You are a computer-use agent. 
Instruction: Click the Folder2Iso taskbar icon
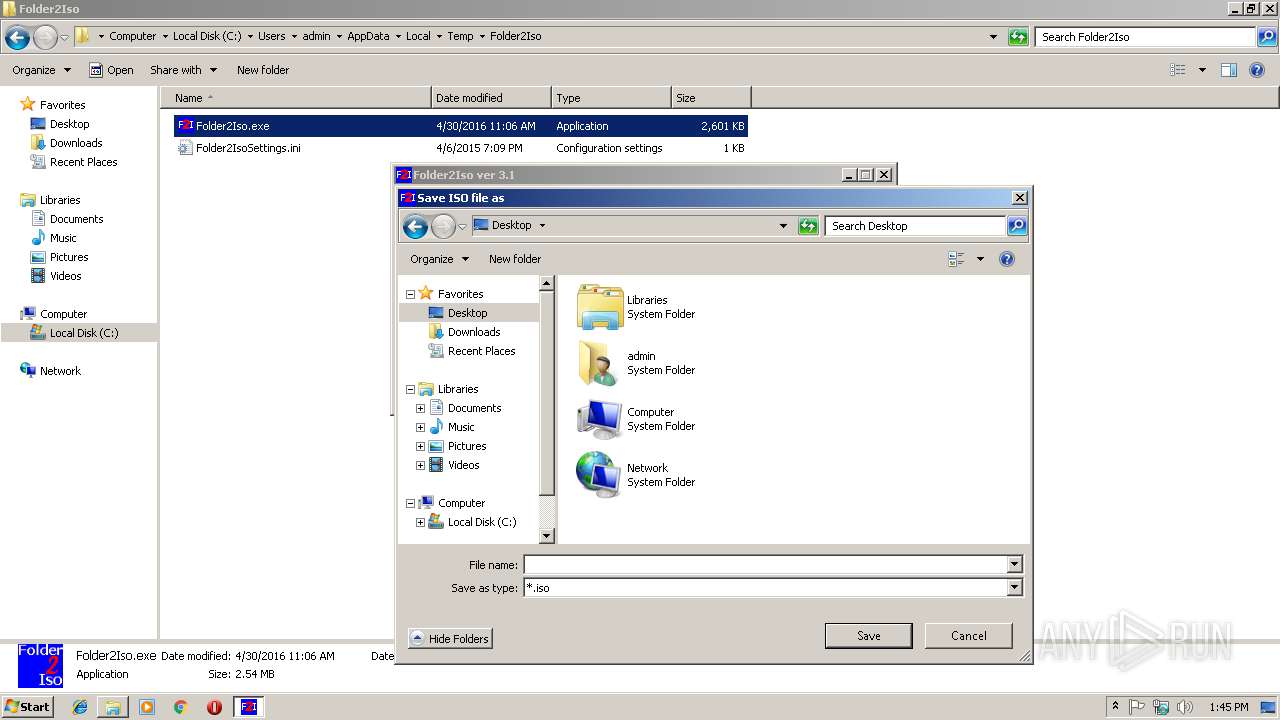point(249,707)
